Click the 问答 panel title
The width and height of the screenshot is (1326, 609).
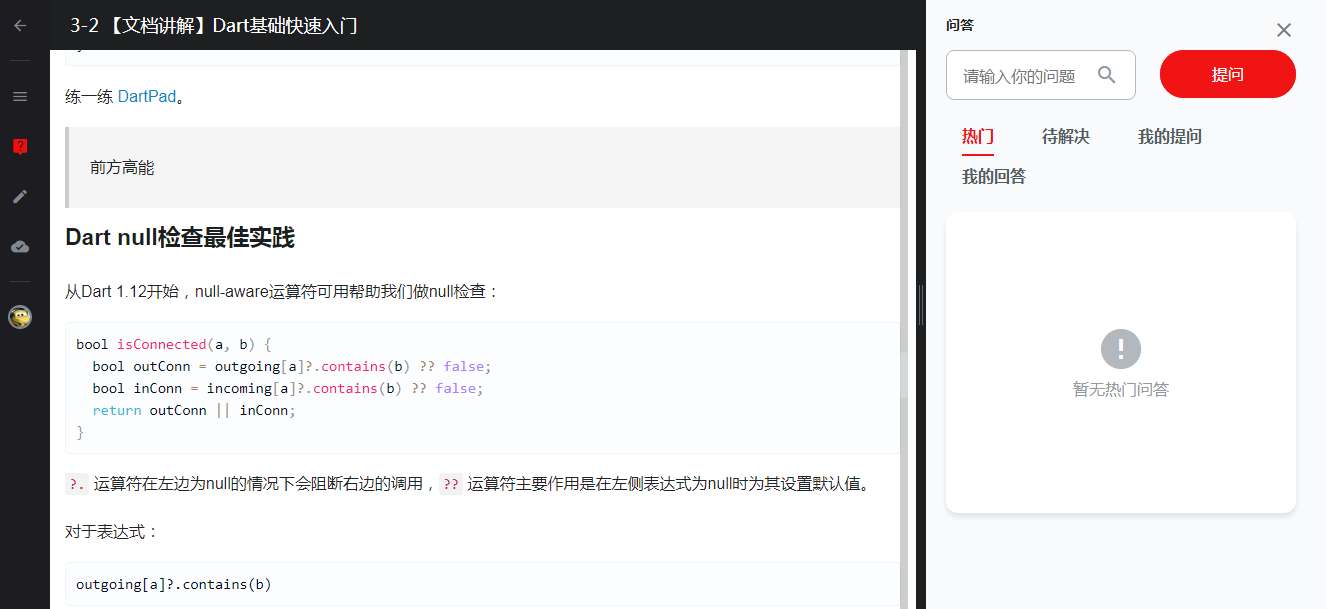[x=960, y=25]
